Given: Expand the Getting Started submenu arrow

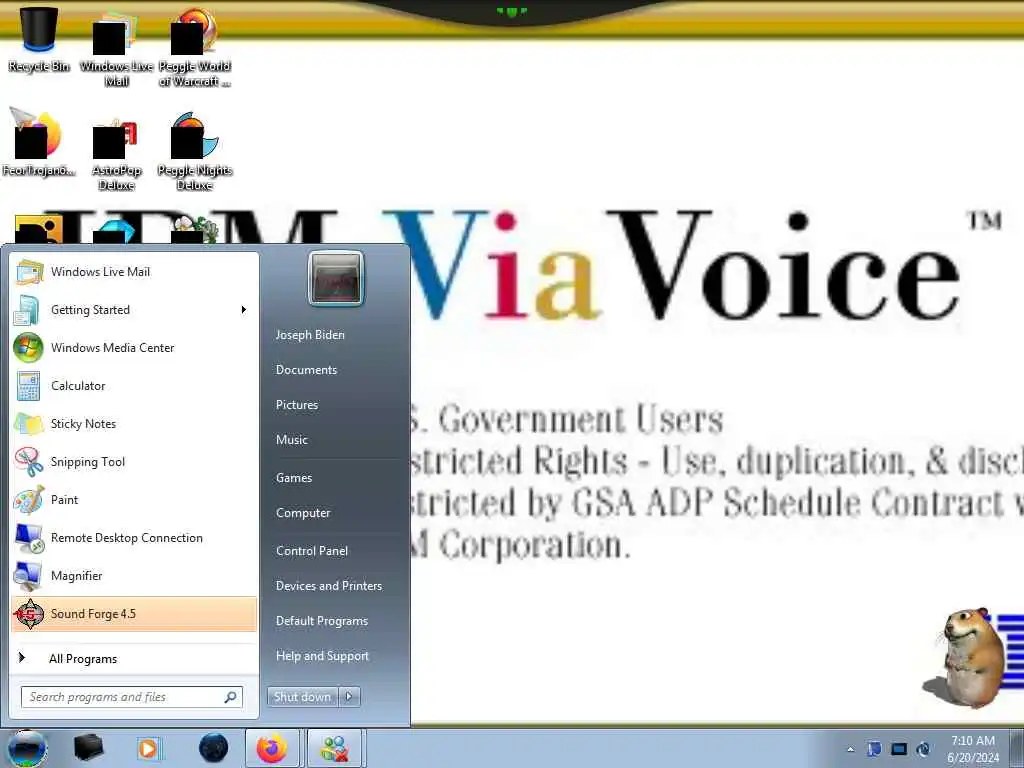Looking at the screenshot, I should [244, 310].
